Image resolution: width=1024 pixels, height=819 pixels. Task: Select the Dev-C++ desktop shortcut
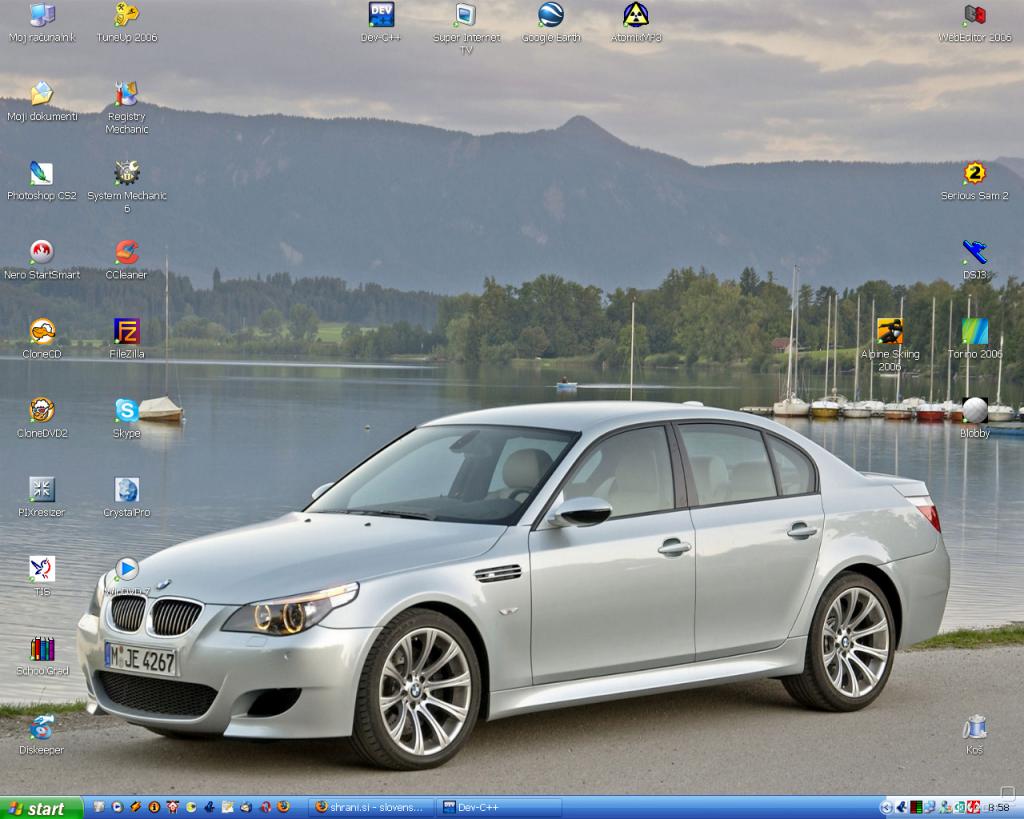point(381,23)
